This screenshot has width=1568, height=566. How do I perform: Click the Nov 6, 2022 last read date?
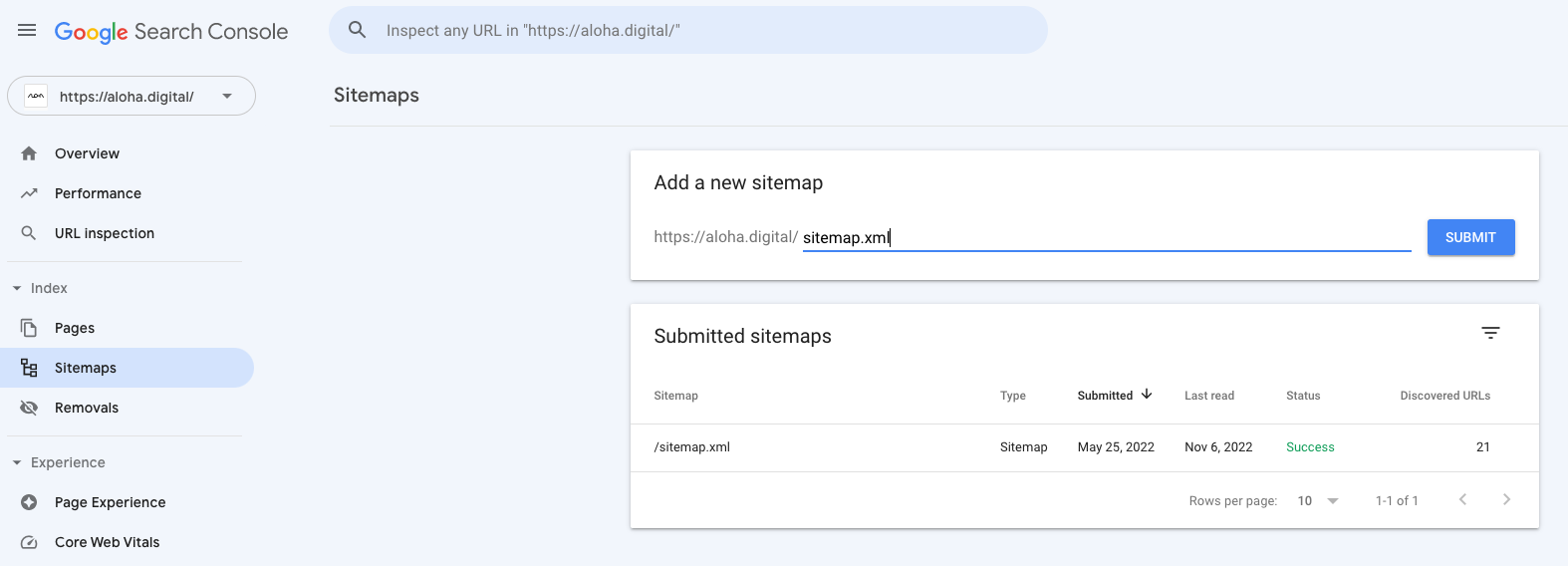[x=1218, y=447]
